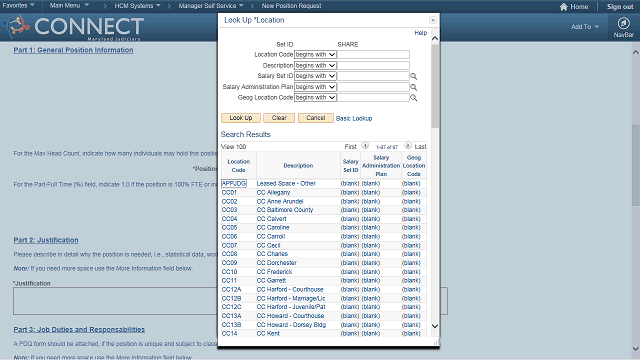
Task: Sort by Salary Set ID column header
Action: click(x=350, y=166)
